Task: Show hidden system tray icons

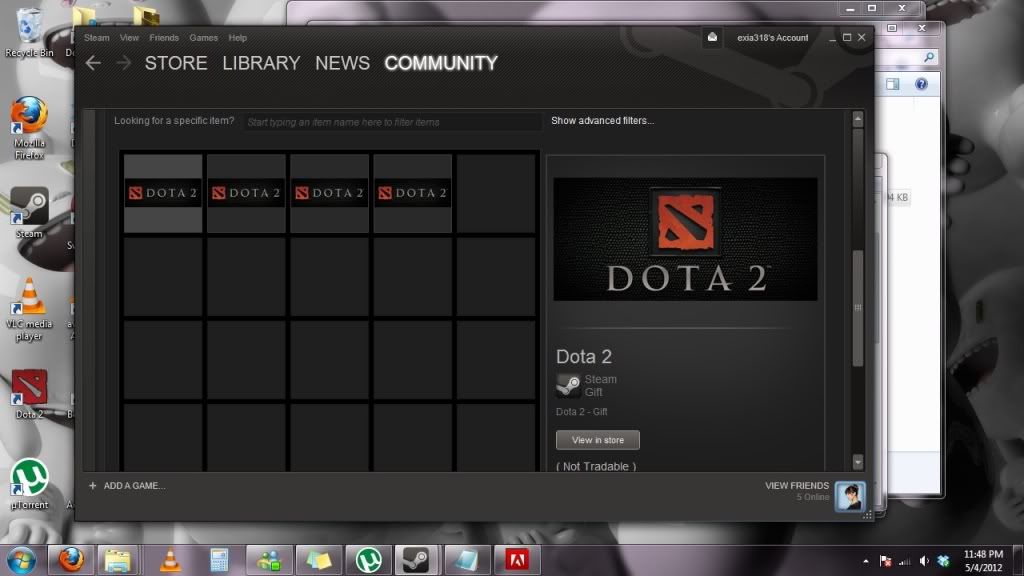Action: [865, 561]
